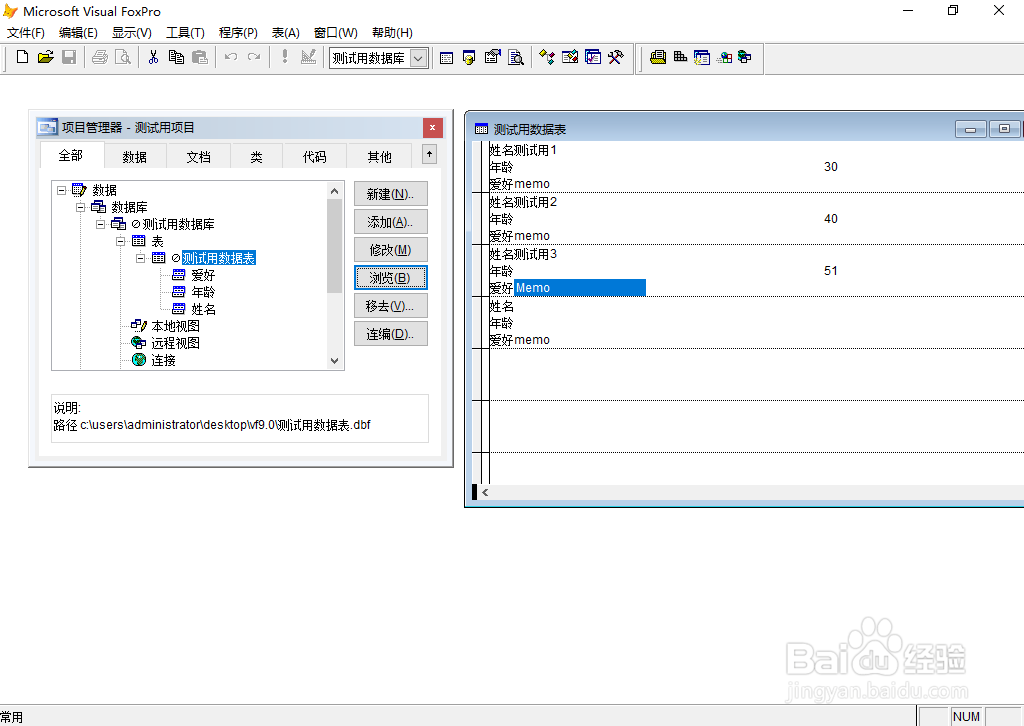The width and height of the screenshot is (1024, 726).
Task: Select 远程视图 in project tree
Action: click(175, 343)
